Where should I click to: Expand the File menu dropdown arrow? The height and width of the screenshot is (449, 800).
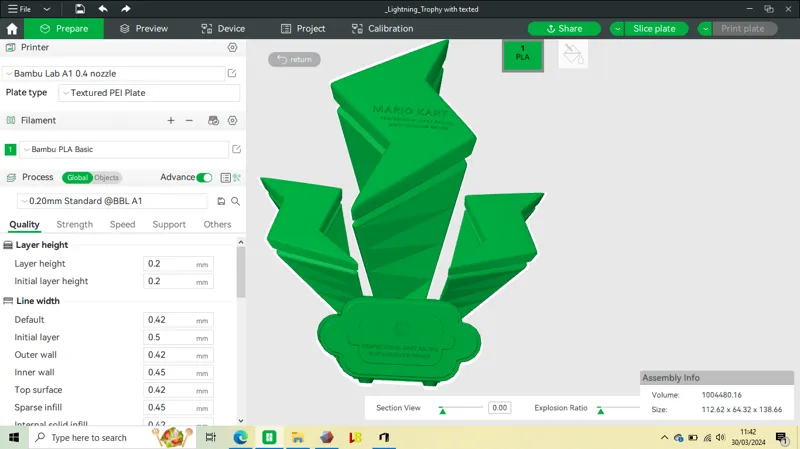click(46, 9)
